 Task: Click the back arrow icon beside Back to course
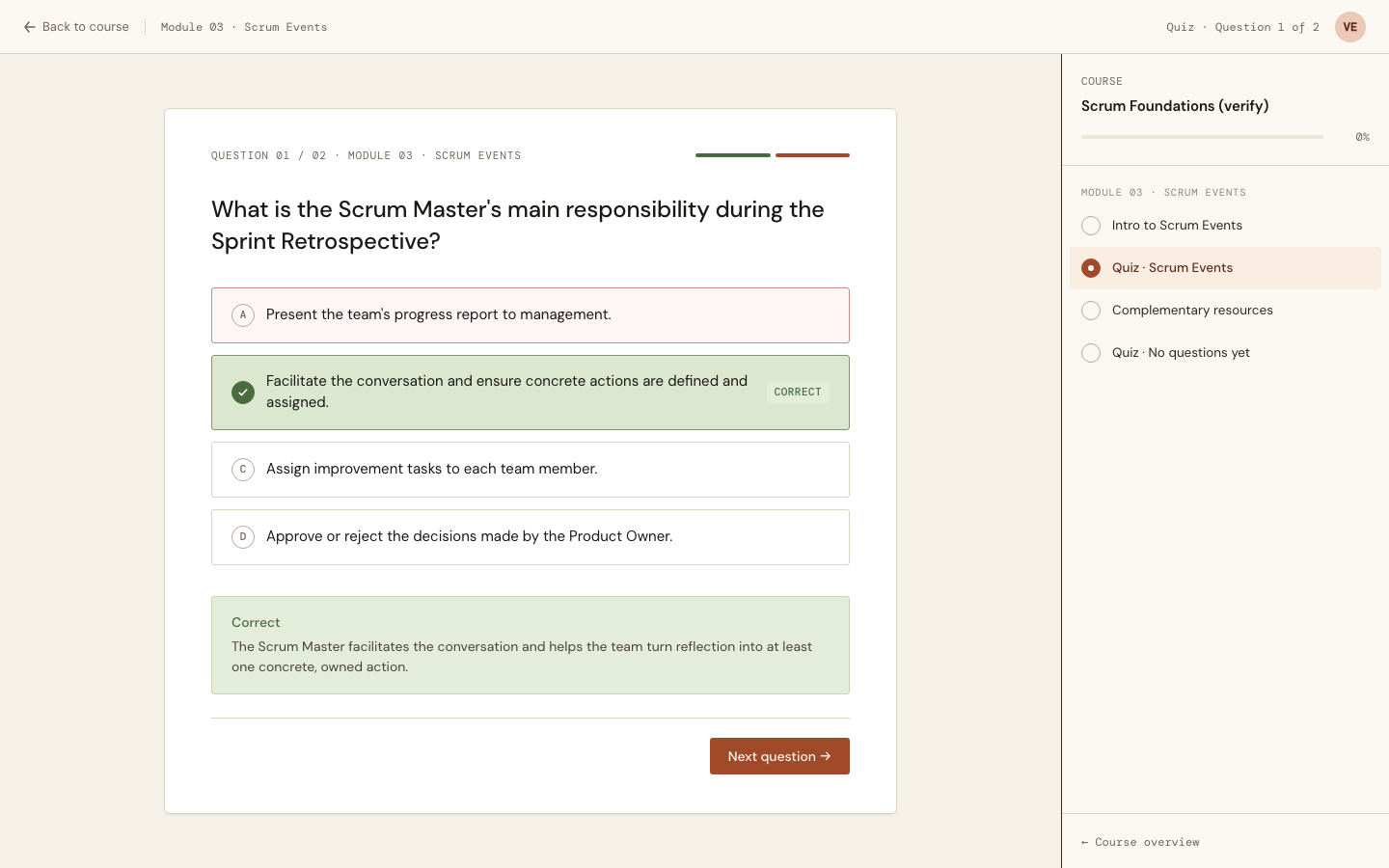pos(30,27)
